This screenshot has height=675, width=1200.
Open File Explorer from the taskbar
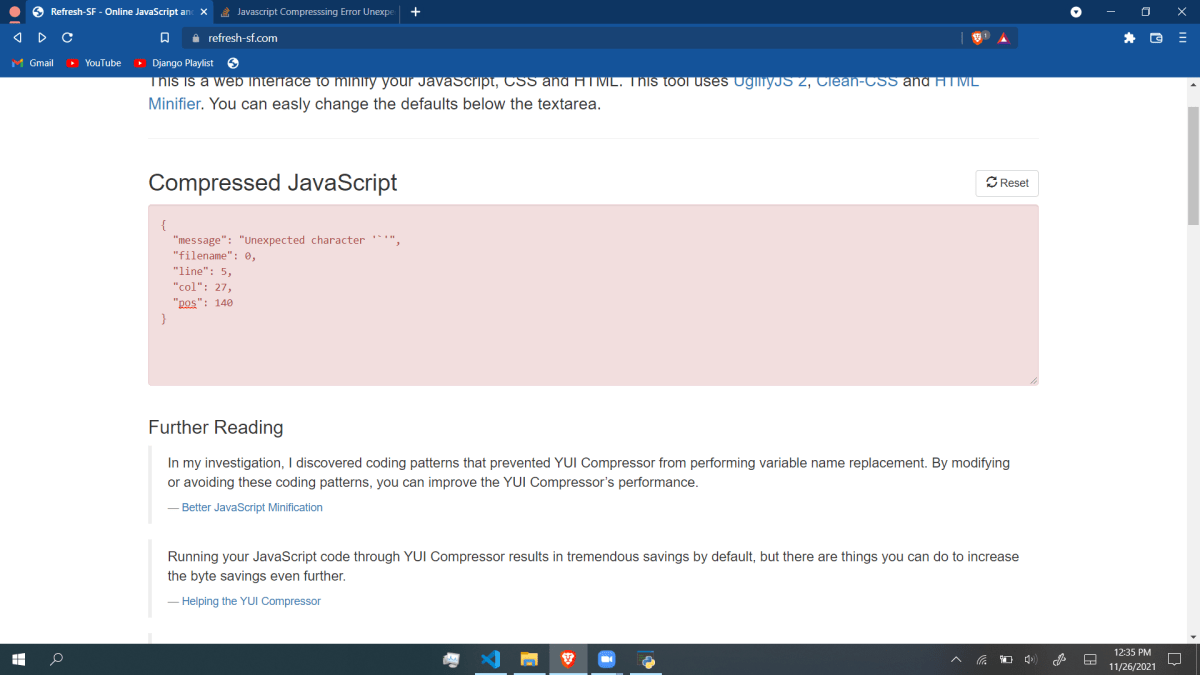coord(529,659)
